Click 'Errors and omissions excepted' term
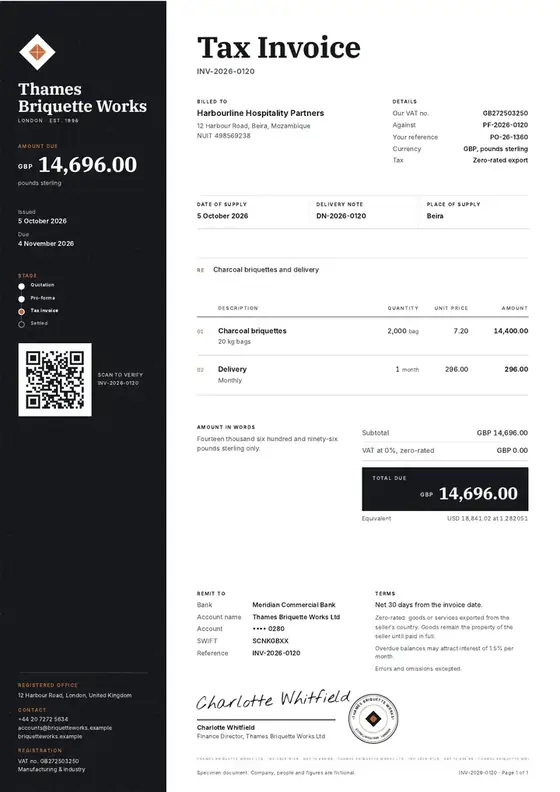The image size is (560, 792). tap(418, 669)
